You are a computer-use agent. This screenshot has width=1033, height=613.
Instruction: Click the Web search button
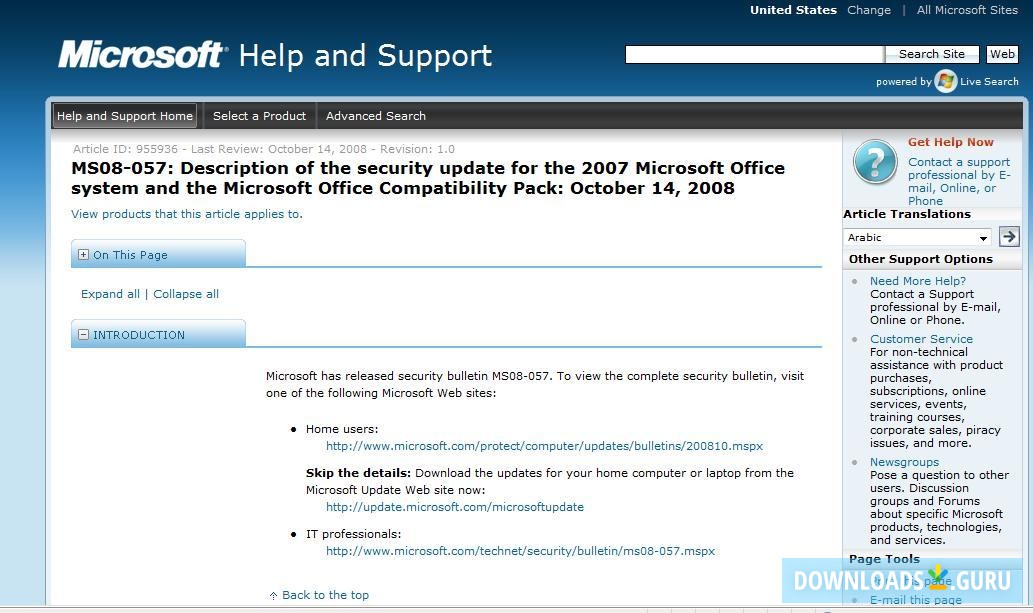point(1002,54)
